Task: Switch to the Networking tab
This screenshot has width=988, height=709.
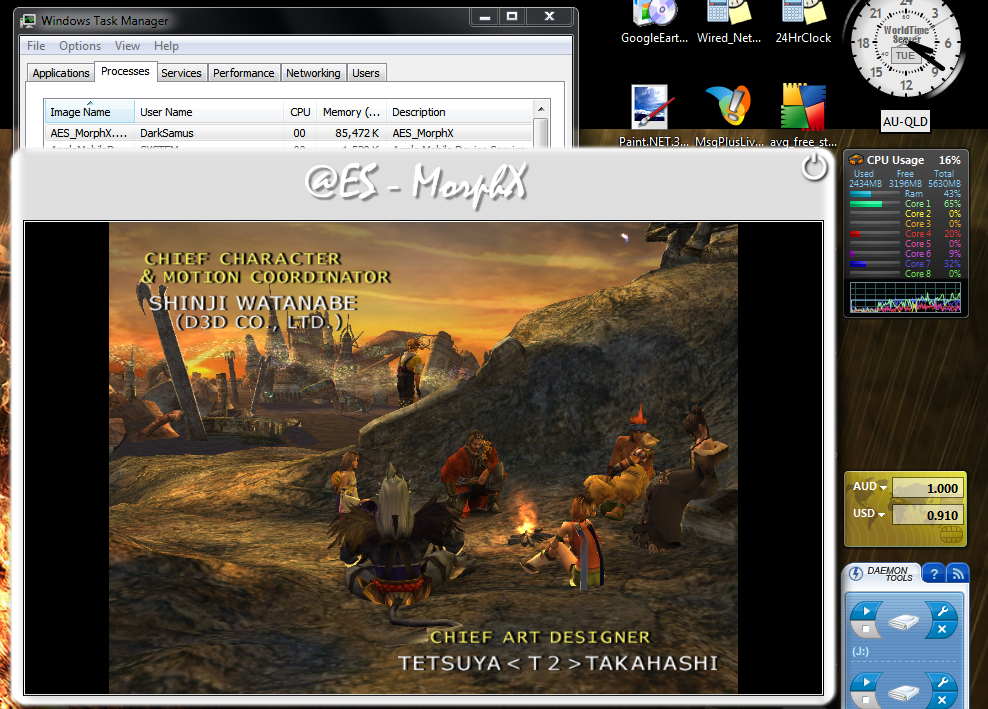Action: (313, 73)
